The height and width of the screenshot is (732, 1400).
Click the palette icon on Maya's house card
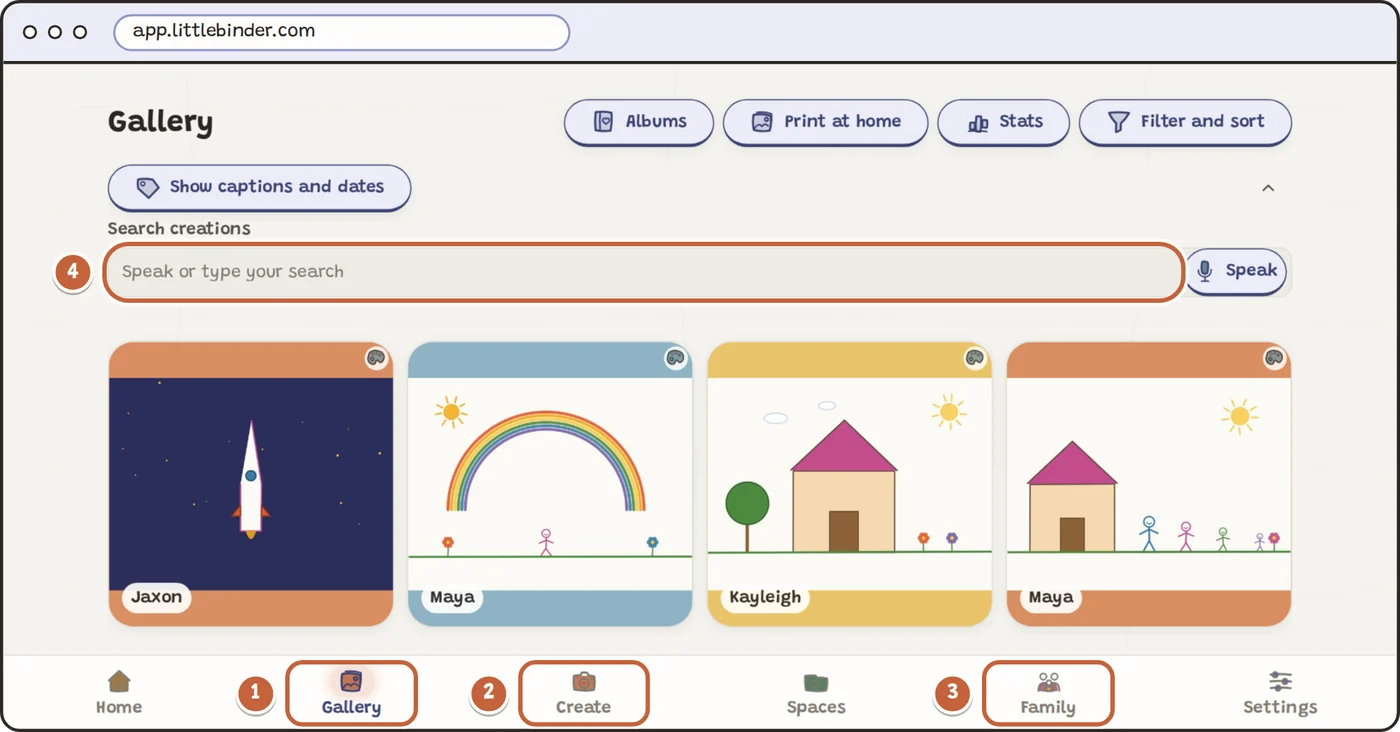tap(1274, 358)
